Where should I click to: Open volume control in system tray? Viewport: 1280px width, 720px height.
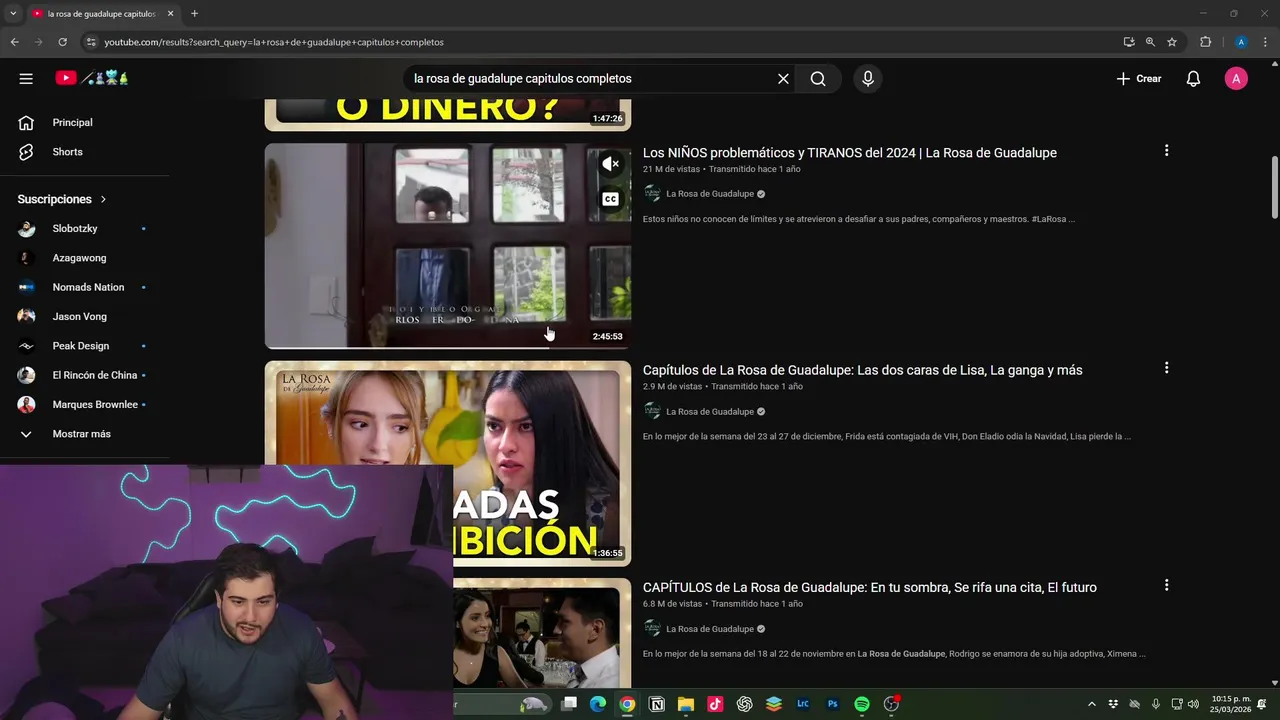pyautogui.click(x=1193, y=704)
